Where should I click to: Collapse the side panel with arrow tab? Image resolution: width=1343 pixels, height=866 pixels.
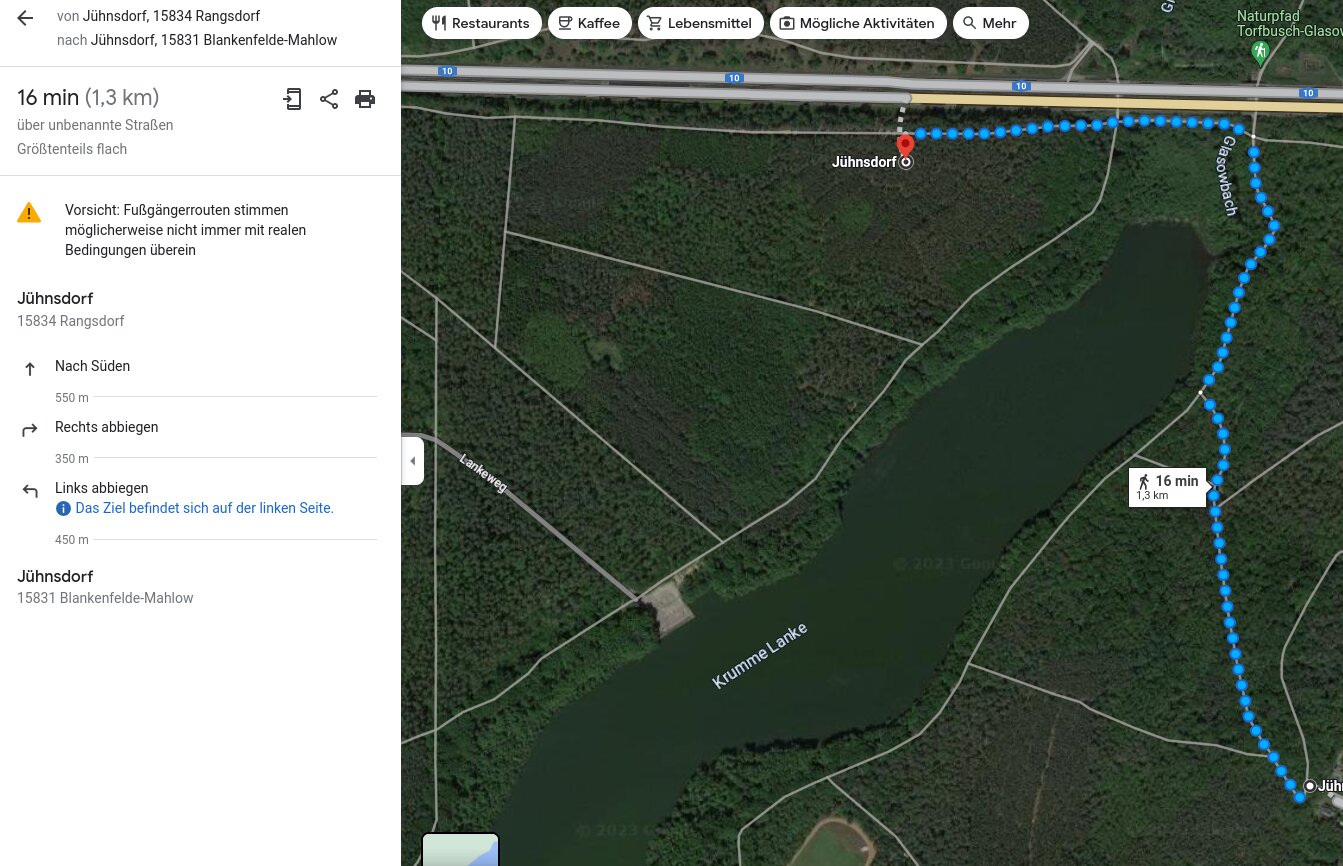pyautogui.click(x=412, y=461)
